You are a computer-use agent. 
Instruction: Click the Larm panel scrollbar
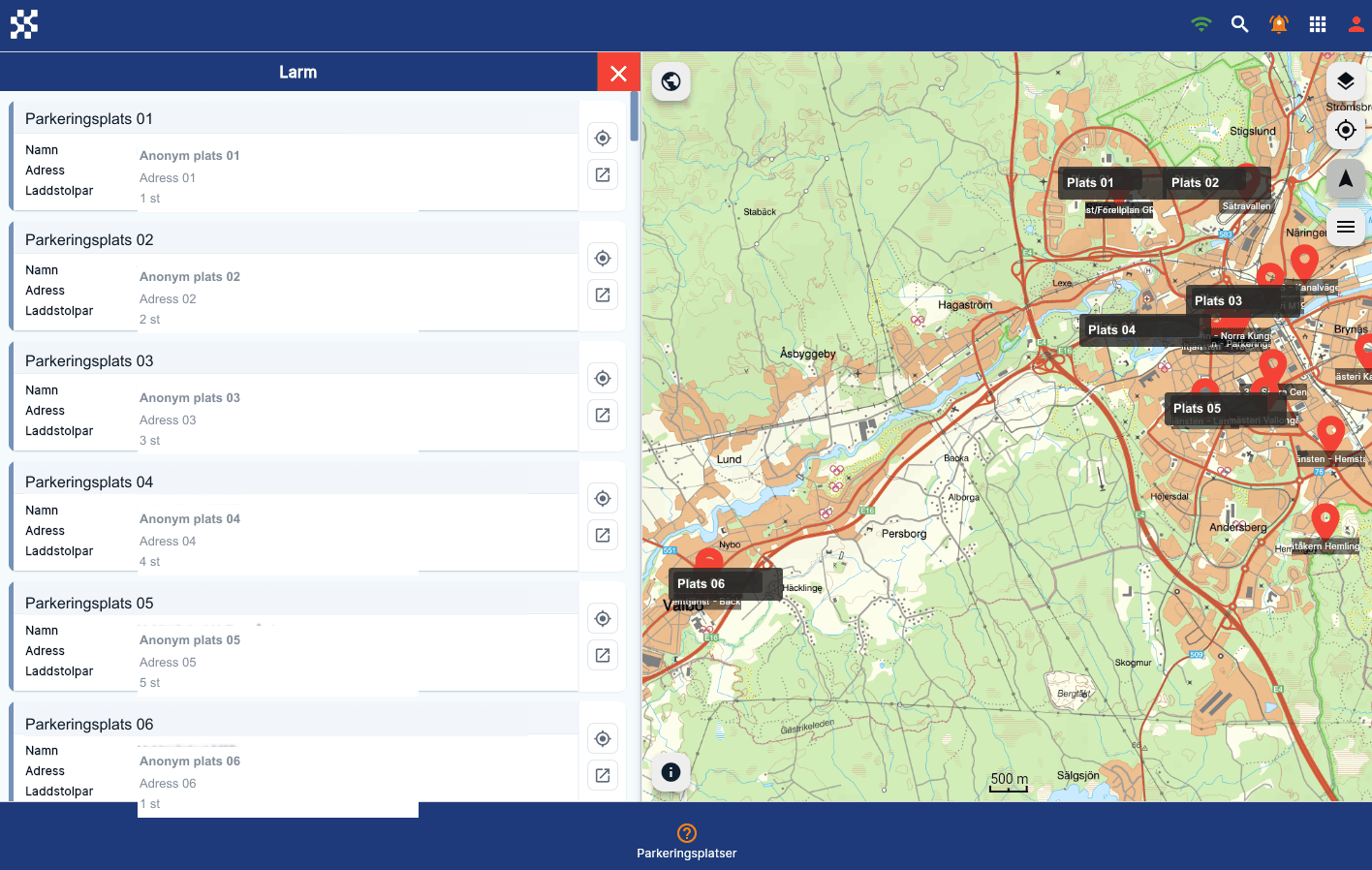634,116
